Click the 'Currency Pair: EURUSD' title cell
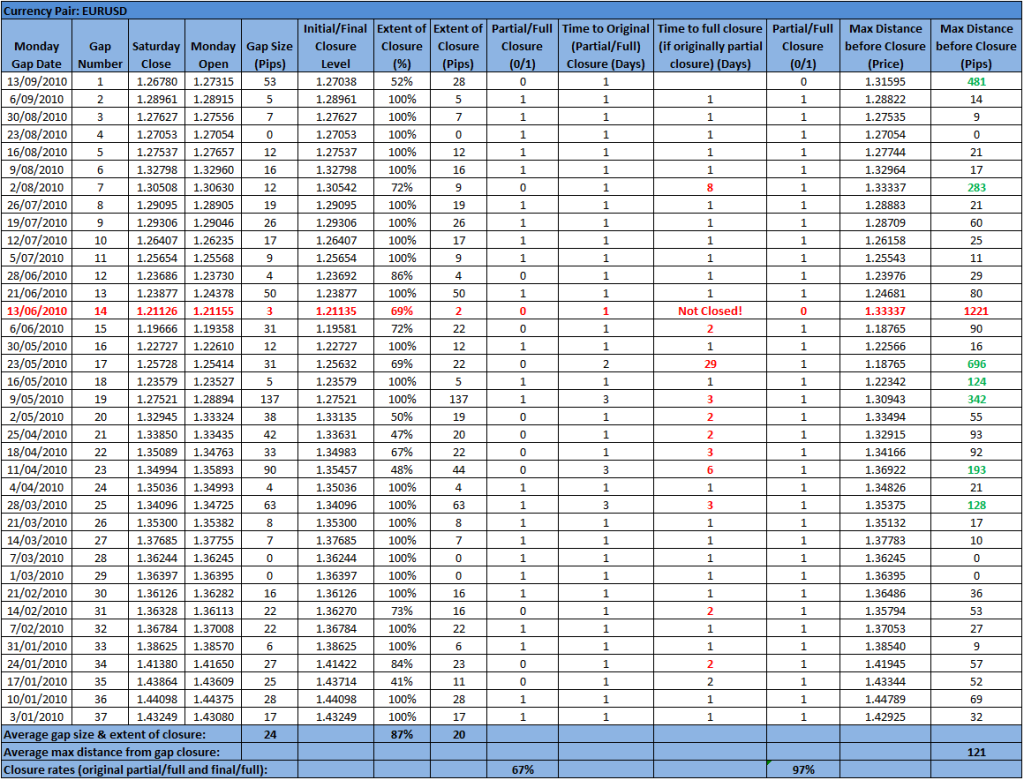This screenshot has width=1024, height=780. pos(512,11)
